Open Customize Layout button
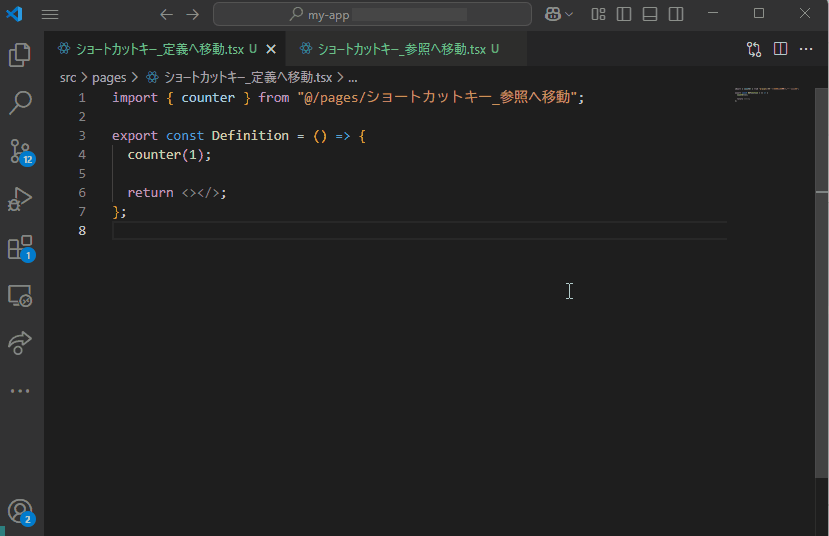Viewport: 829px width, 536px height. 598,14
